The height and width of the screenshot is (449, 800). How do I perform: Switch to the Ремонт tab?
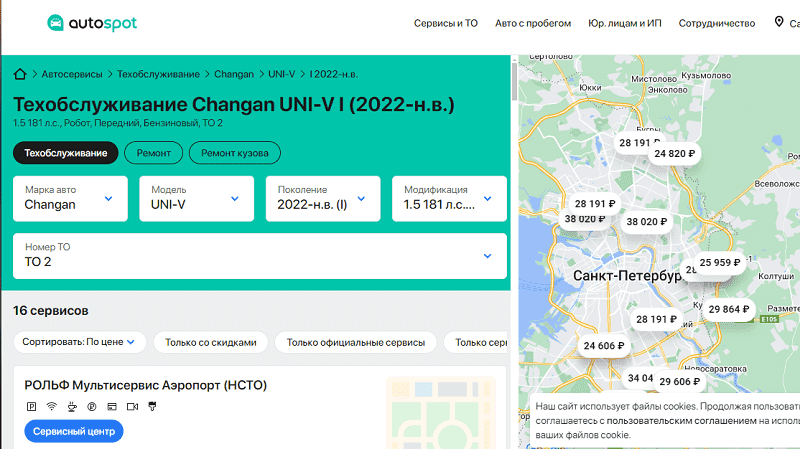point(154,153)
